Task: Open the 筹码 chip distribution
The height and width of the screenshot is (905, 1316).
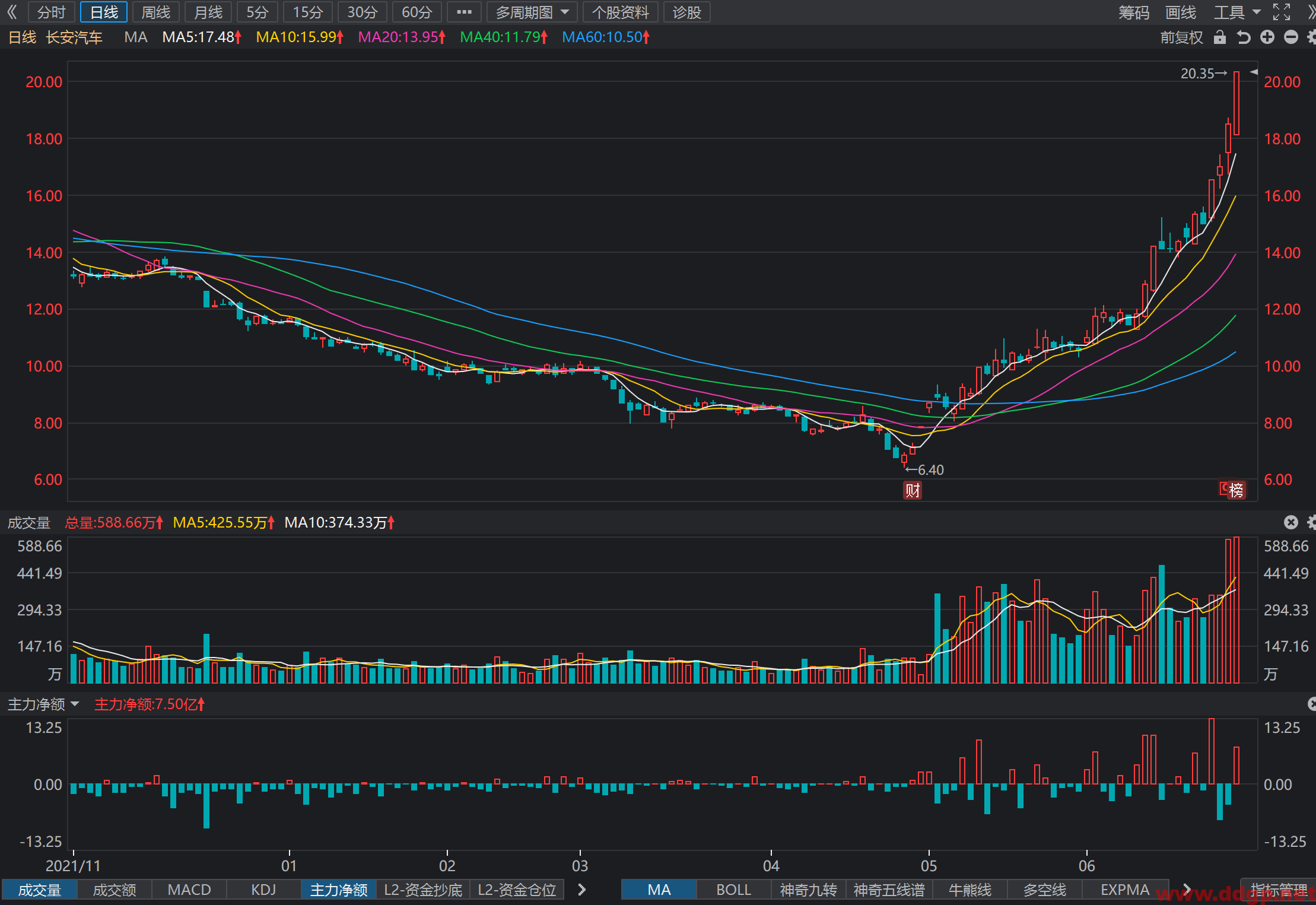Action: 1134,12
